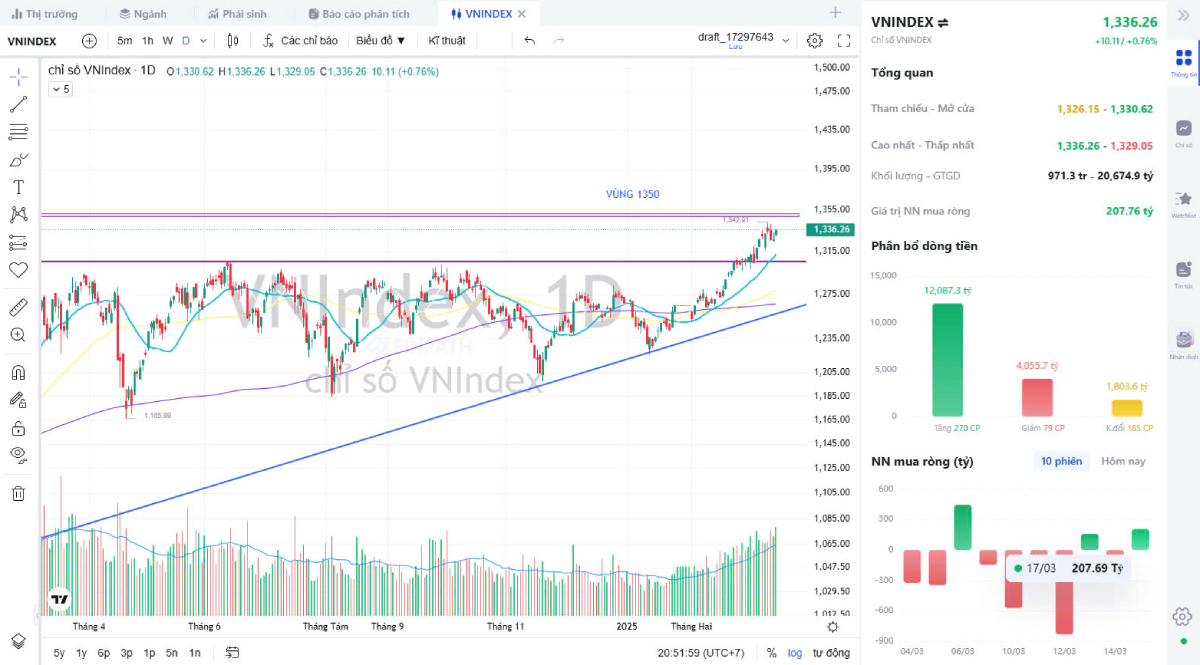Viewport: 1200px width, 665px height.
Task: Expand the time interval dropdown arrow
Action: 204,41
